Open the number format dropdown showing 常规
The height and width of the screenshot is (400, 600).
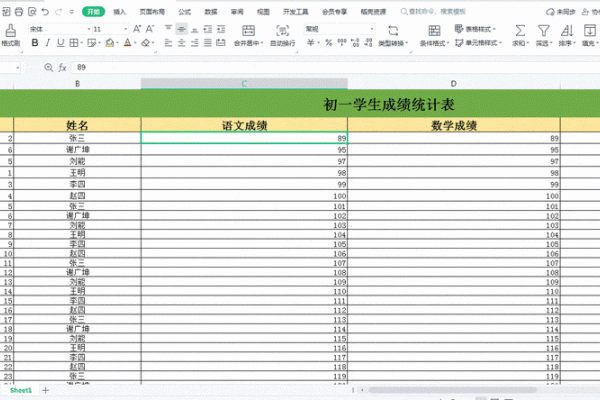372,29
